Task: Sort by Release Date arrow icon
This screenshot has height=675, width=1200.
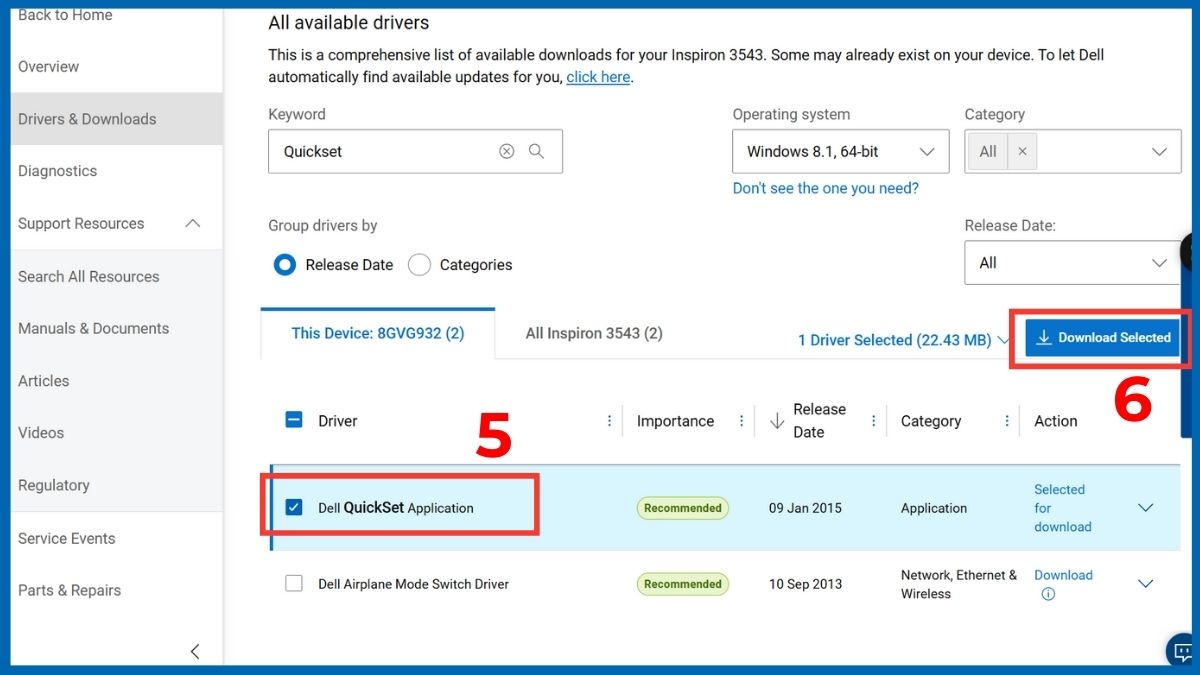Action: point(777,421)
